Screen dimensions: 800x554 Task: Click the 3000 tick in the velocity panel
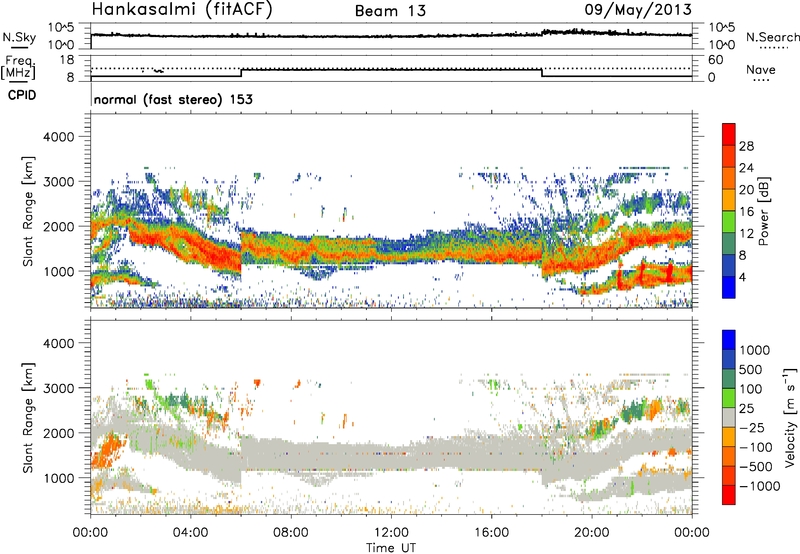(59, 388)
